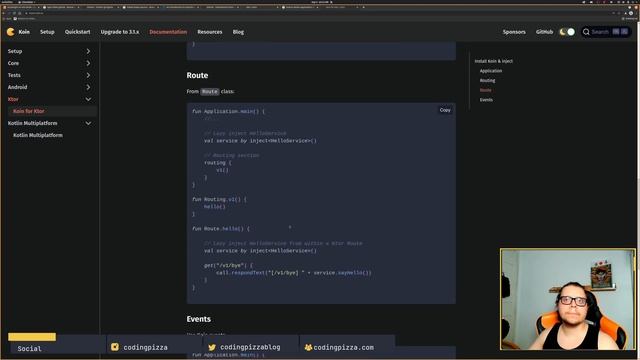Open the Sponsors link
Image resolution: width=640 pixels, height=360 pixels.
pyautogui.click(x=514, y=32)
